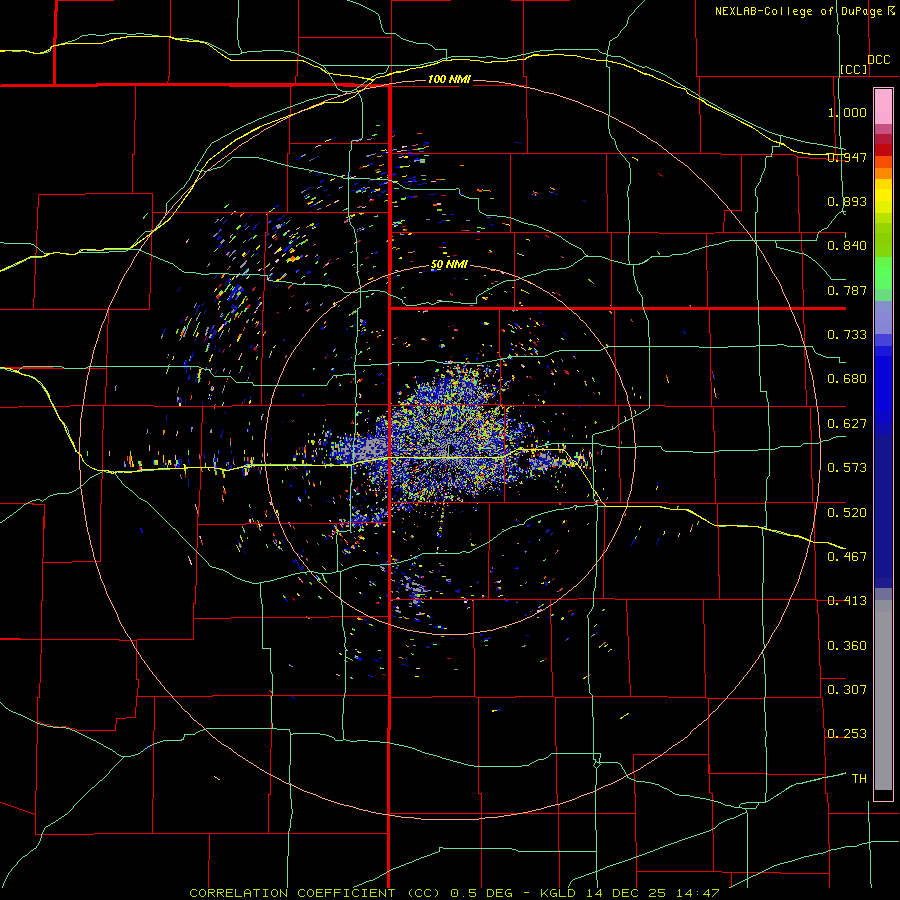Pick the lavender swatch near 0.733
This screenshot has height=900, width=900.
pos(883,317)
